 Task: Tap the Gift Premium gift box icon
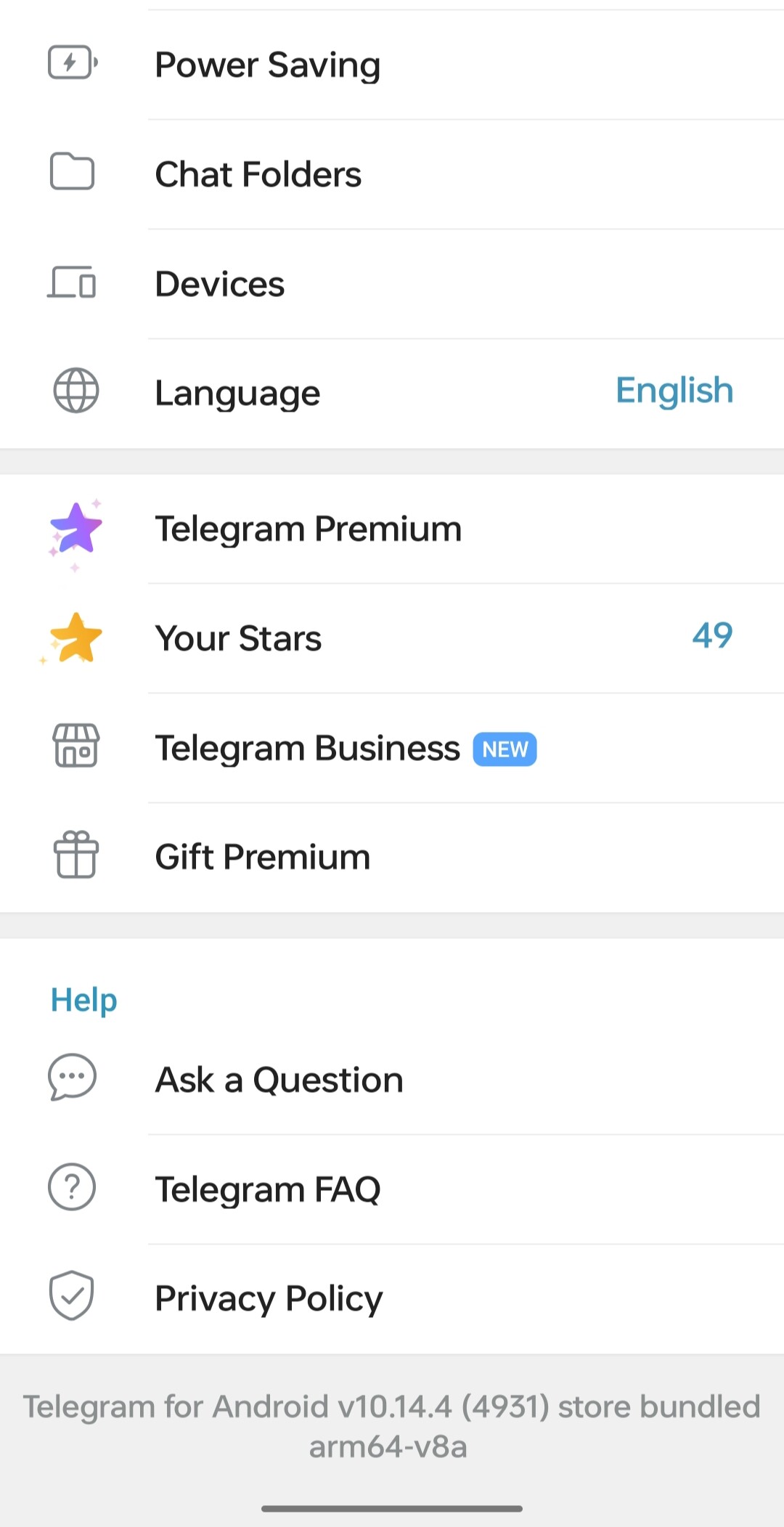(75, 855)
